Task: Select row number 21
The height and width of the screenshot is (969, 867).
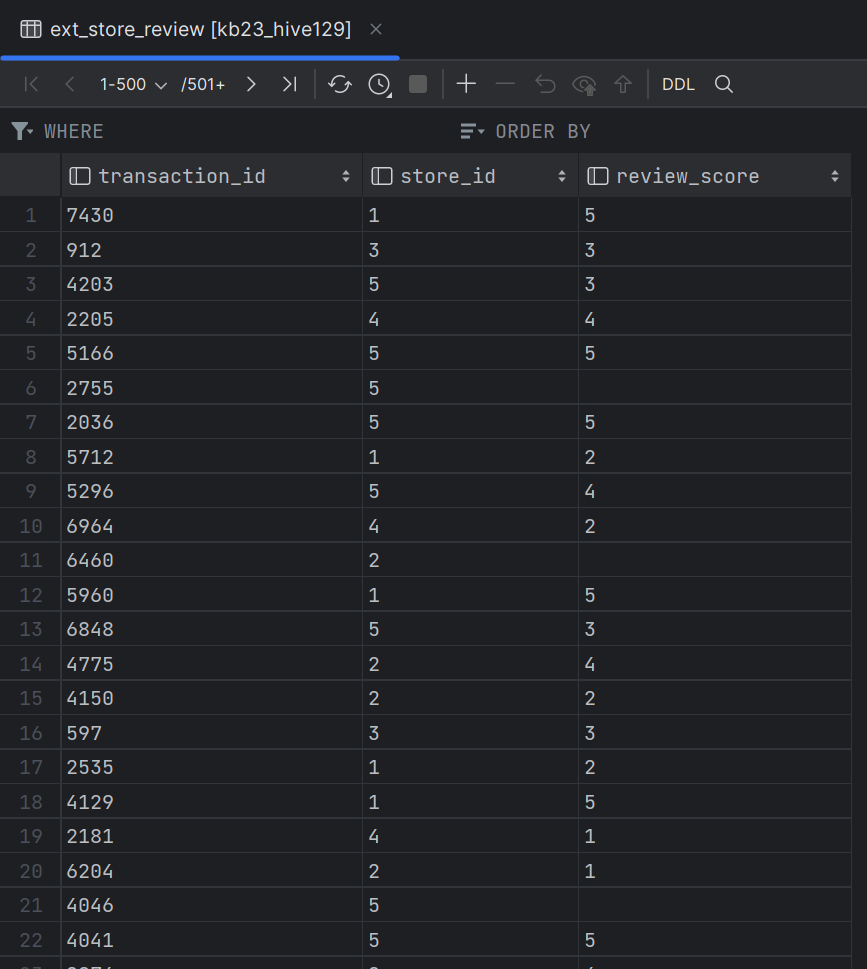Action: 30,905
